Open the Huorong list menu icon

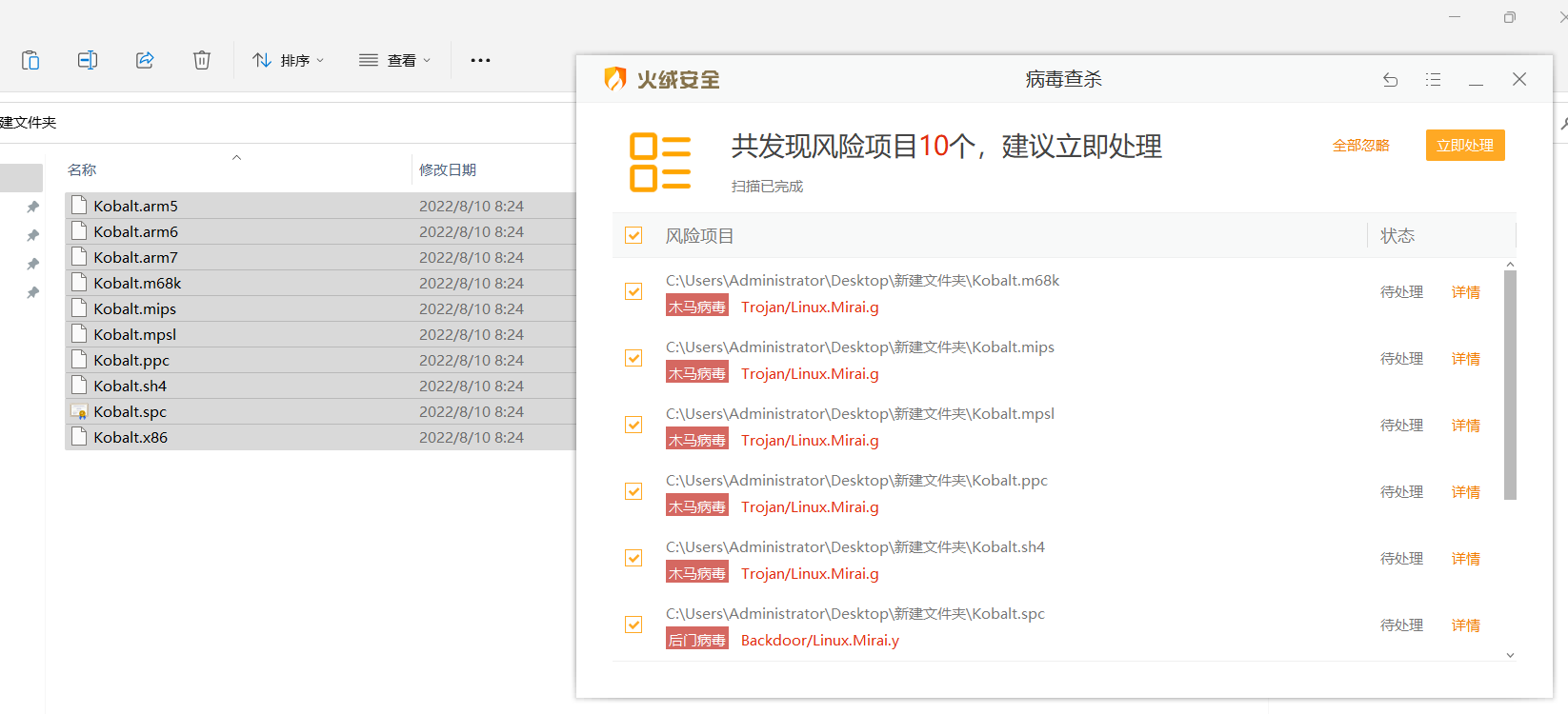point(1433,80)
